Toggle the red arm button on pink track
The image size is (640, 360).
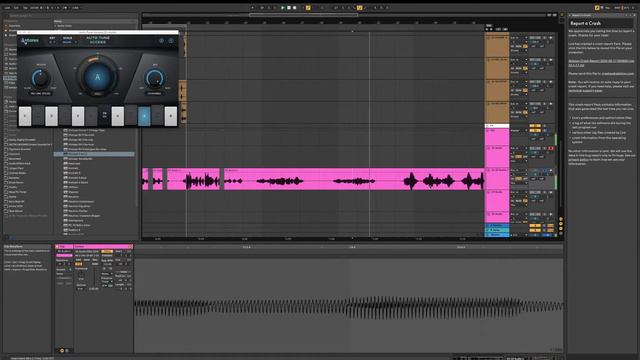tap(551, 149)
